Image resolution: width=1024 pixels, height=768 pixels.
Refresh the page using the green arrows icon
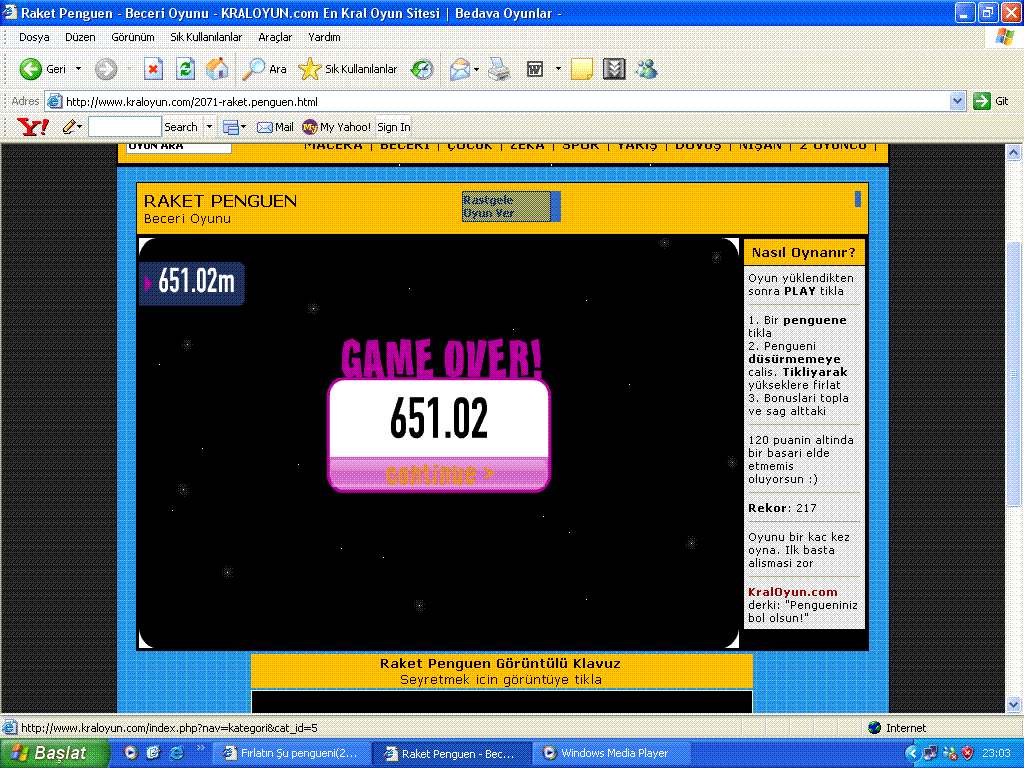[x=185, y=69]
